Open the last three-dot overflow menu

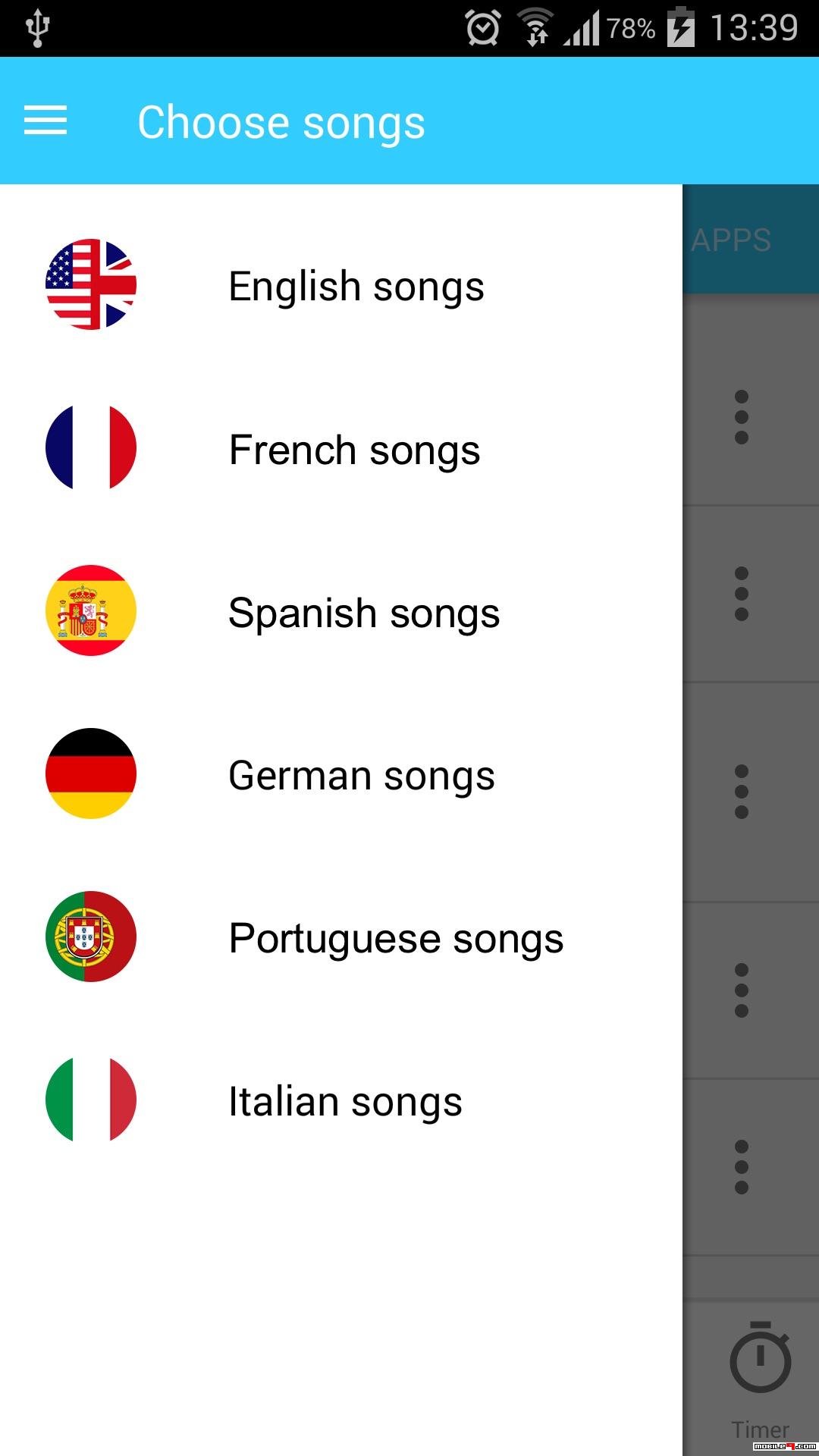point(742,1167)
